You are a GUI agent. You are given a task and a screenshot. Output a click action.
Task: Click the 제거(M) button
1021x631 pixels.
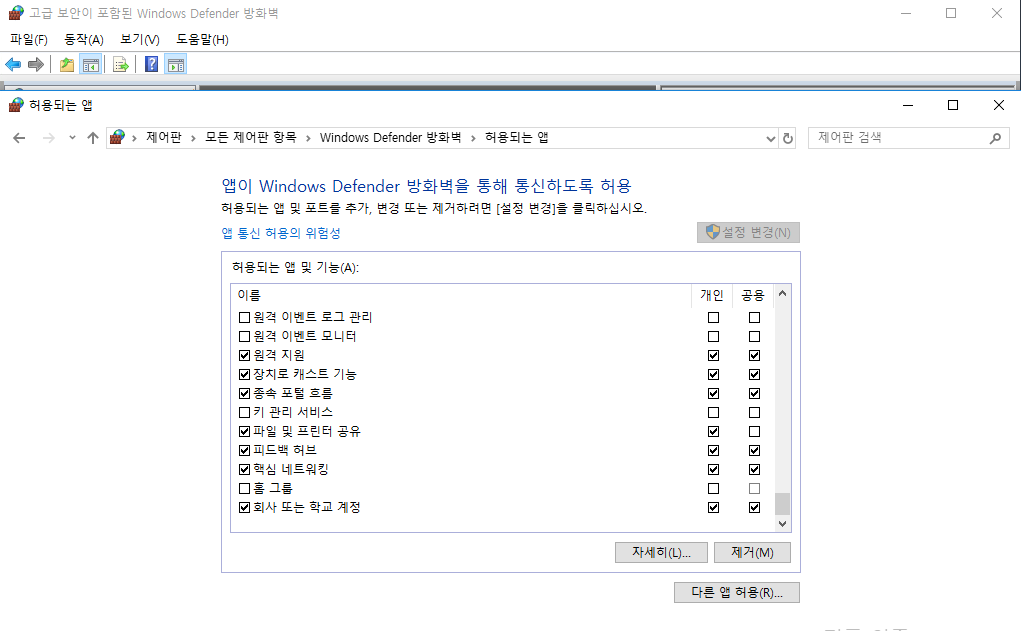click(x=752, y=552)
